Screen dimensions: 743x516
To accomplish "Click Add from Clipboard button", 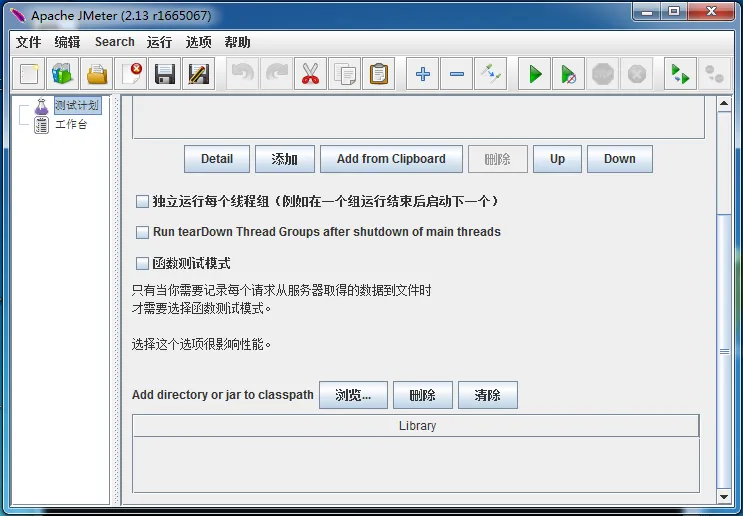I will pyautogui.click(x=391, y=159).
